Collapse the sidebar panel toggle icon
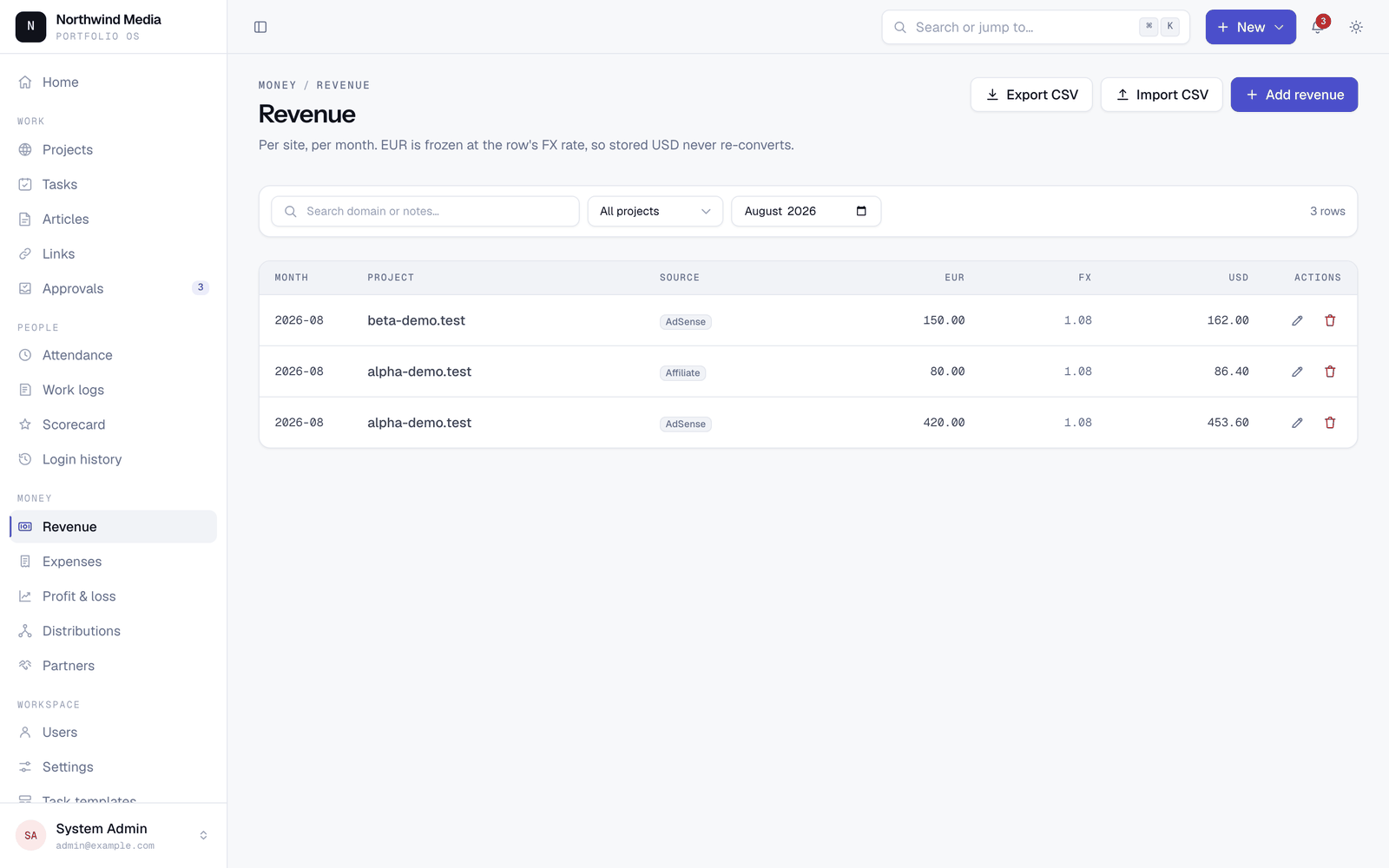1389x868 pixels. tap(260, 27)
